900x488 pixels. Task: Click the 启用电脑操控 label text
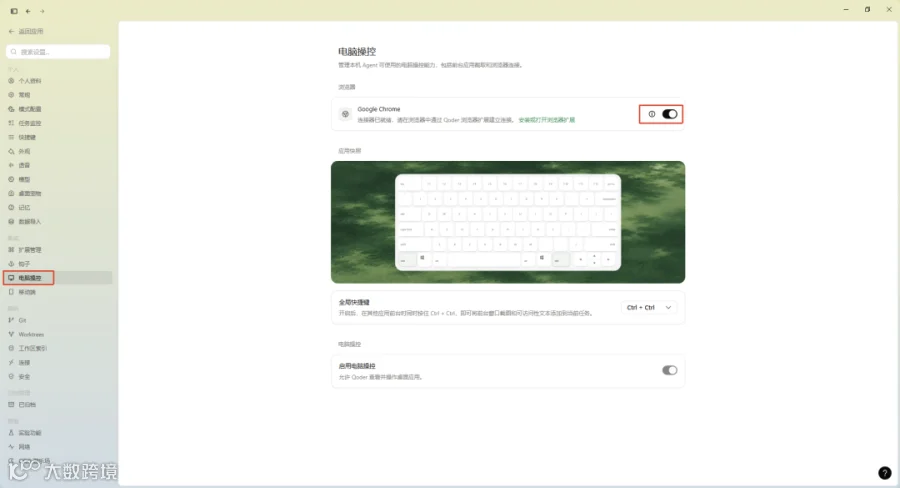tap(357, 366)
